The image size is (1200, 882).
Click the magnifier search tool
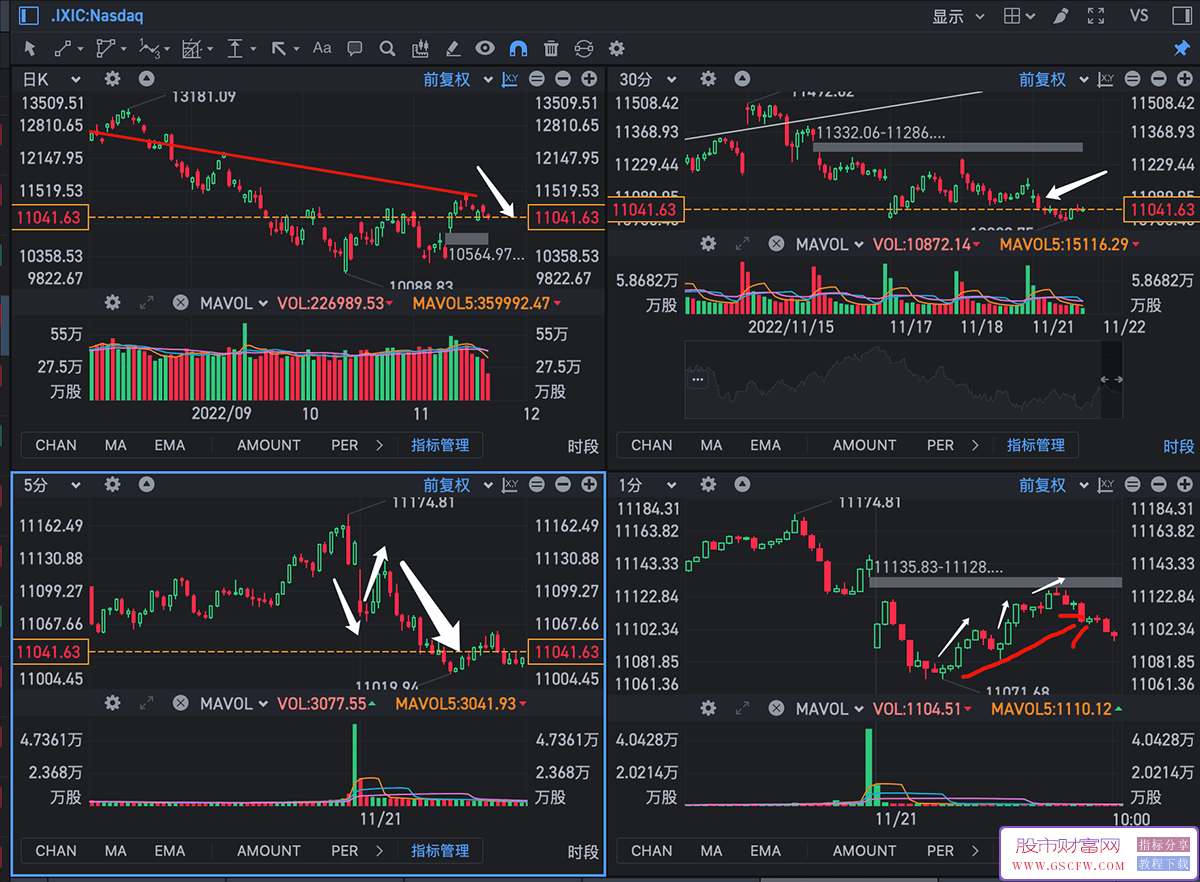388,48
